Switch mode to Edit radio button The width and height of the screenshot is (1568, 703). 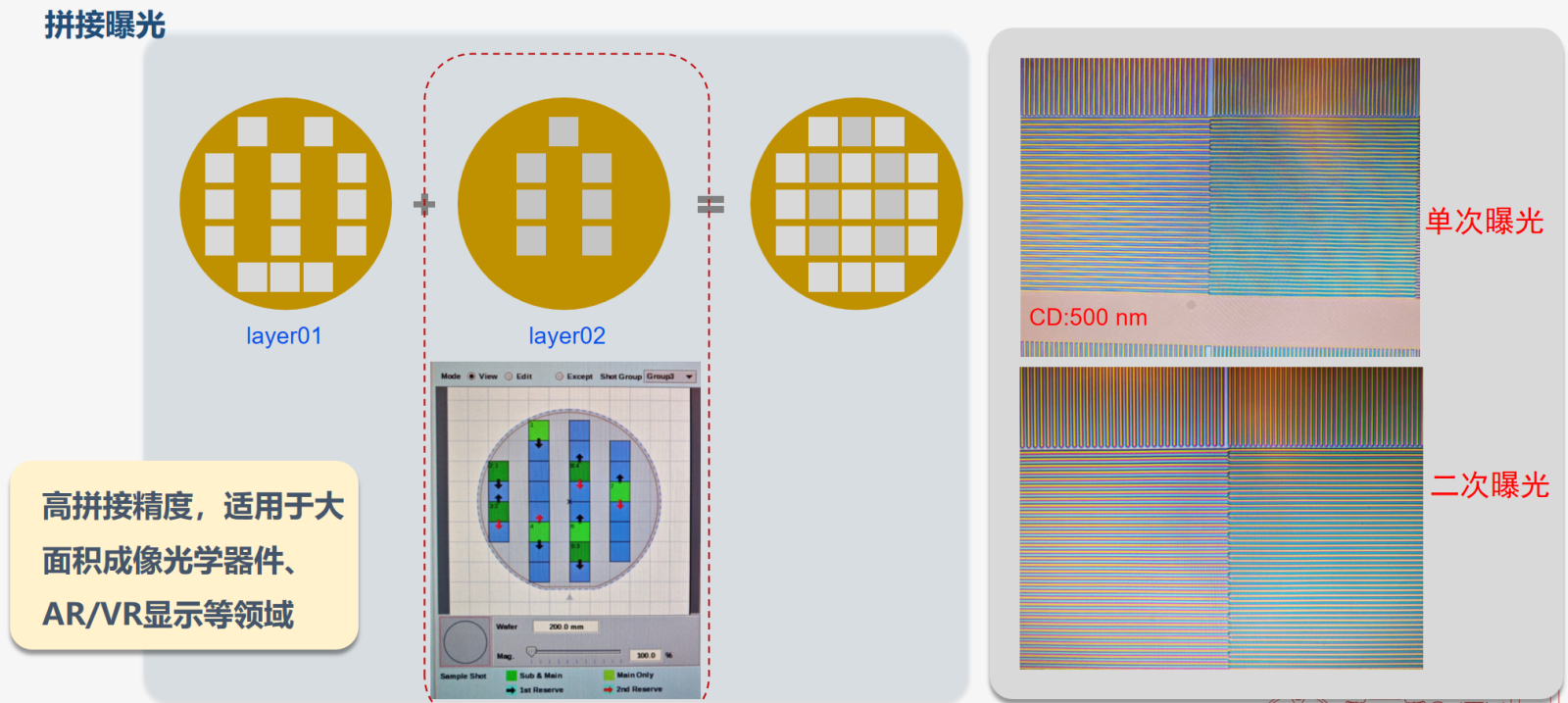509,377
